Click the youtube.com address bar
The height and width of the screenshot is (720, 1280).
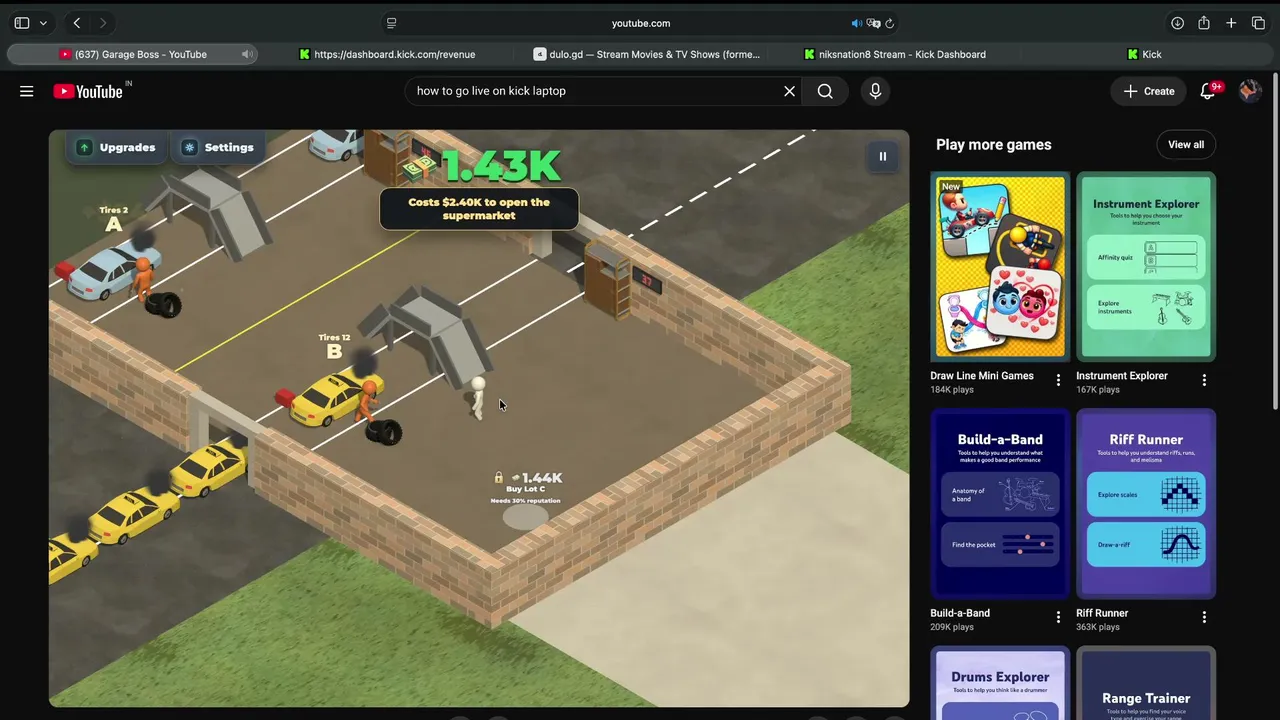pyautogui.click(x=641, y=23)
